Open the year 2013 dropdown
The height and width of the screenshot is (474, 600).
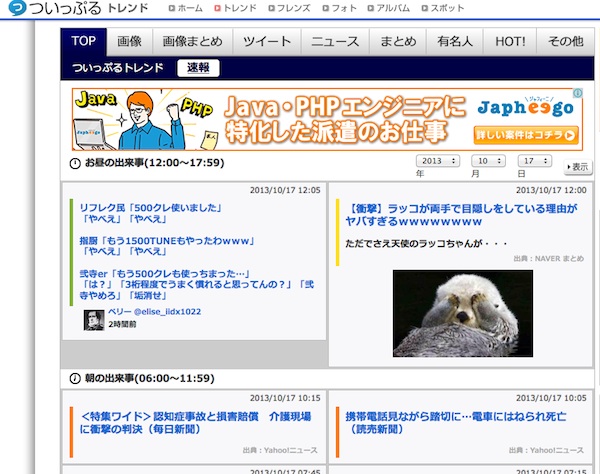coord(436,161)
